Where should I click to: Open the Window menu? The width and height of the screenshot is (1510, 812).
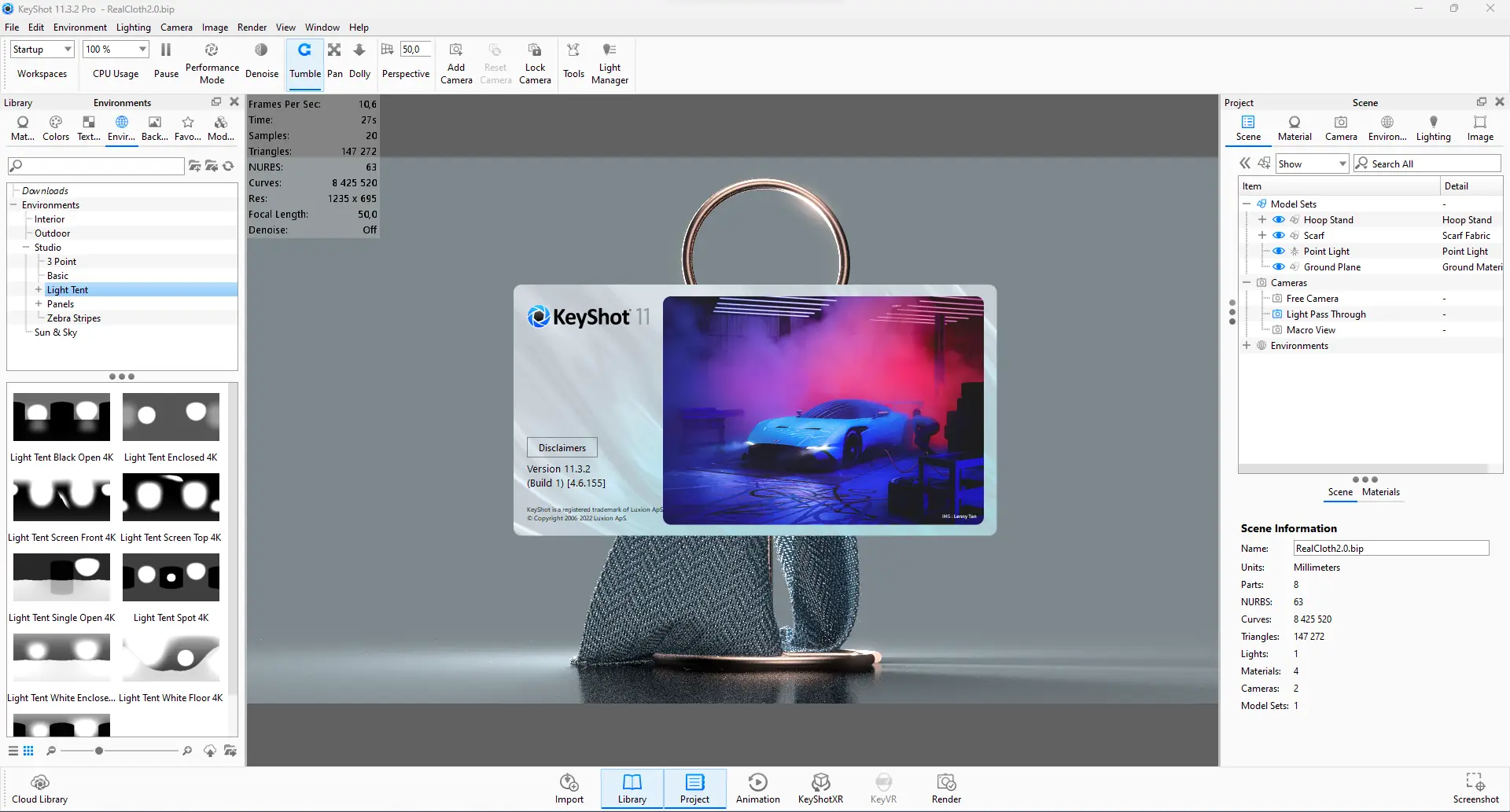pyautogui.click(x=322, y=28)
